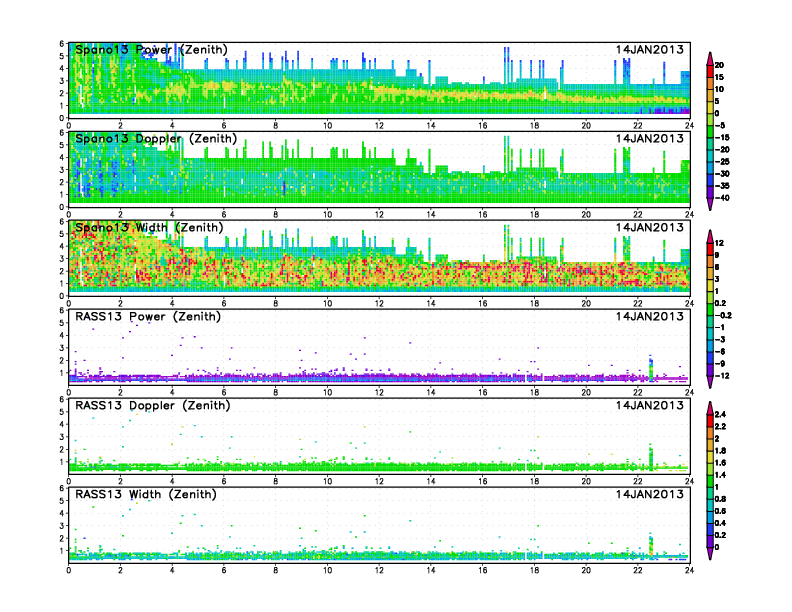
Task: Click hour 6 tick label under Spano13 Doppler panel
Action: click(x=224, y=215)
